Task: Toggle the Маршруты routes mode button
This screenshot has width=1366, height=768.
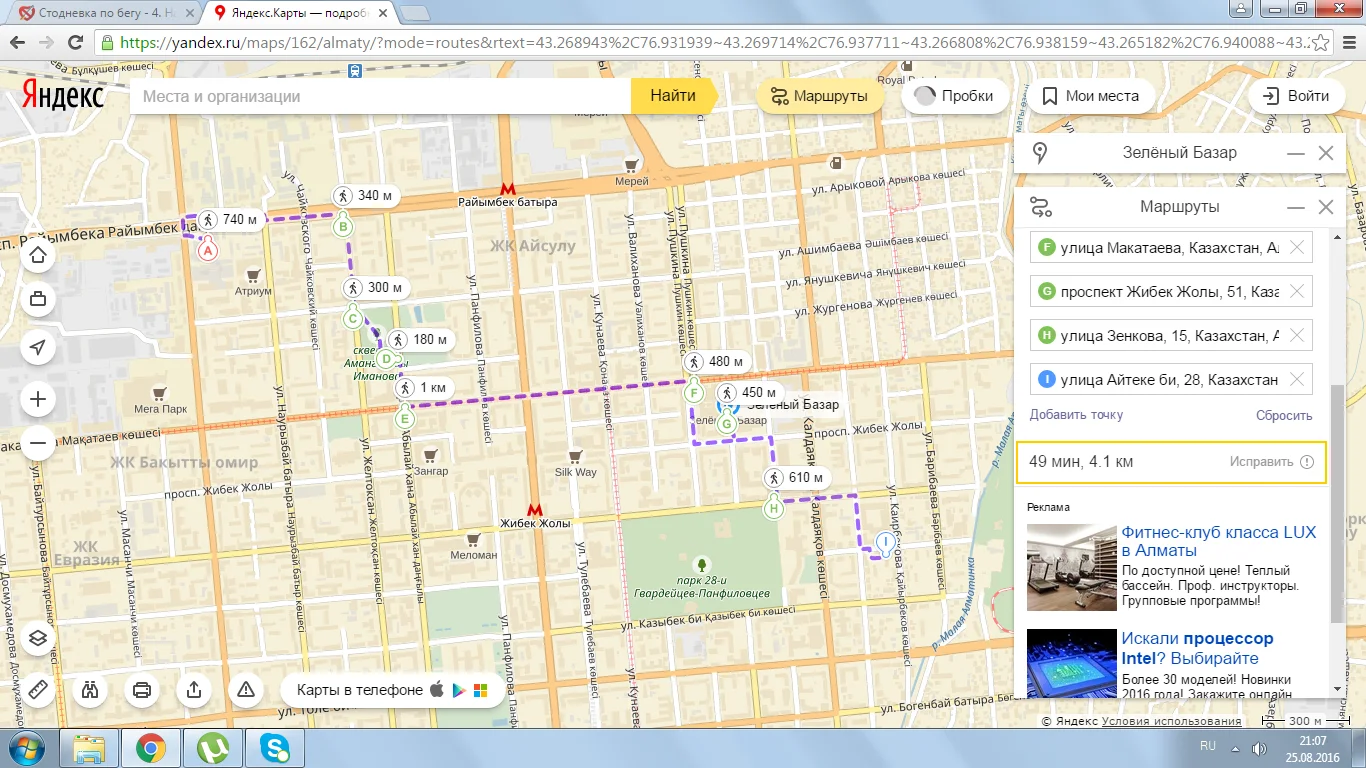Action: click(818, 96)
